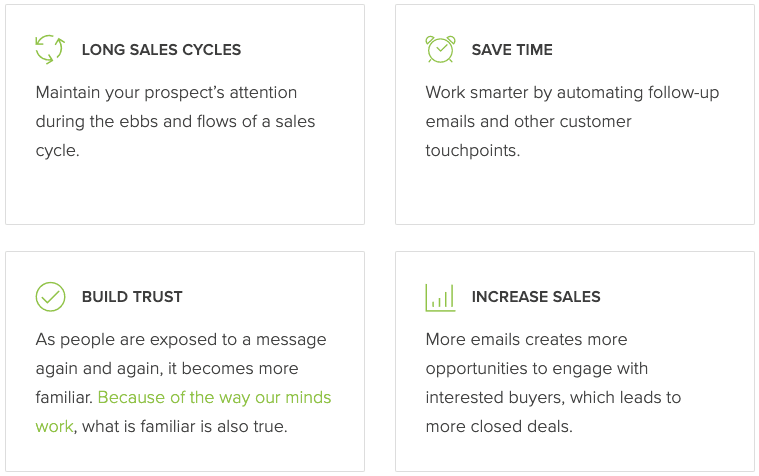Select the Increase Sales heading
The image size is (759, 476).
[x=536, y=297]
